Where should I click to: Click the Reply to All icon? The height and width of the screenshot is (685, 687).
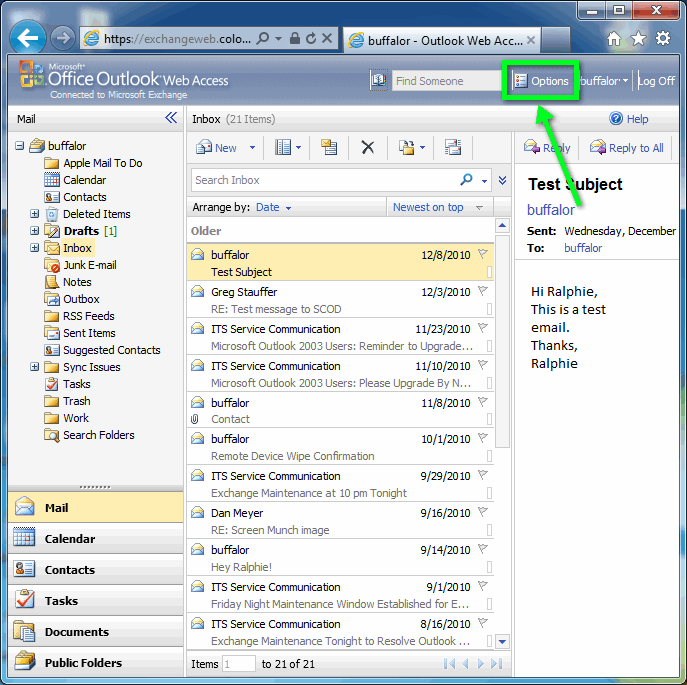click(598, 147)
